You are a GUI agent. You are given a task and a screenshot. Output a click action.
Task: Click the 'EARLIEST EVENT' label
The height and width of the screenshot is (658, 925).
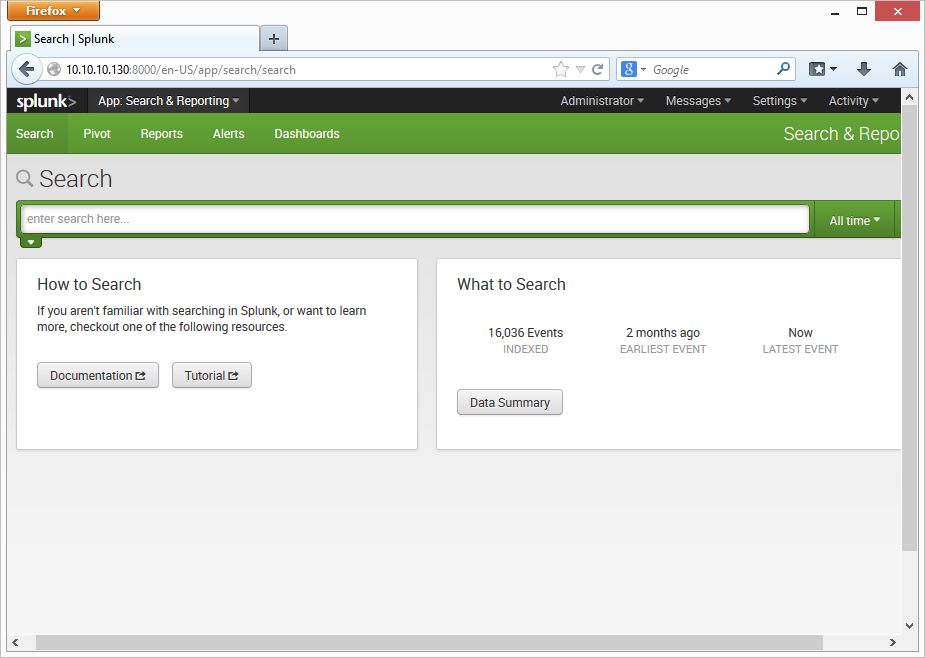click(x=662, y=349)
